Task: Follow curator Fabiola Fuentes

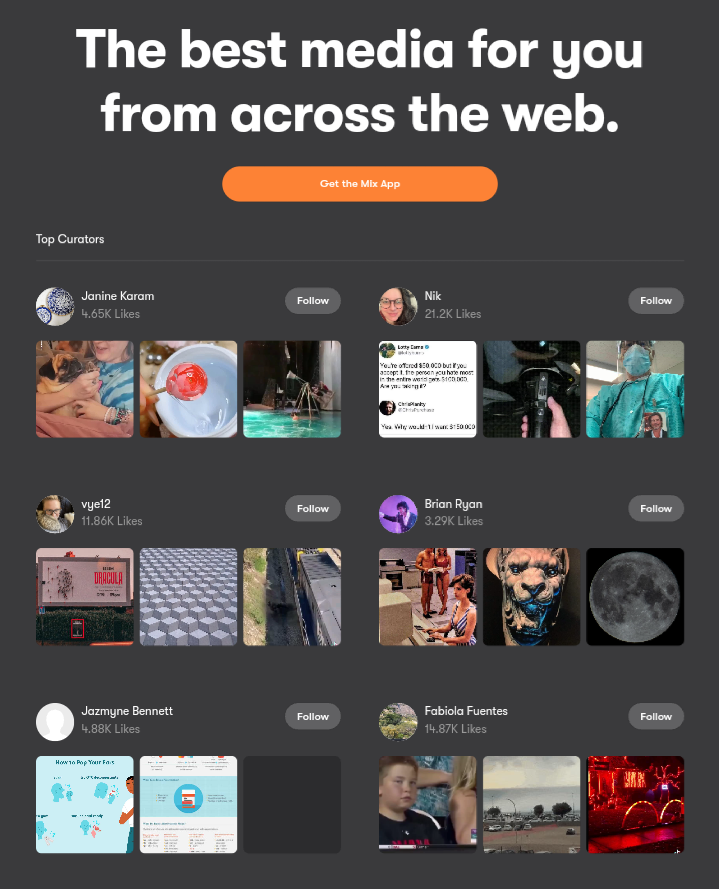Action: coord(655,717)
